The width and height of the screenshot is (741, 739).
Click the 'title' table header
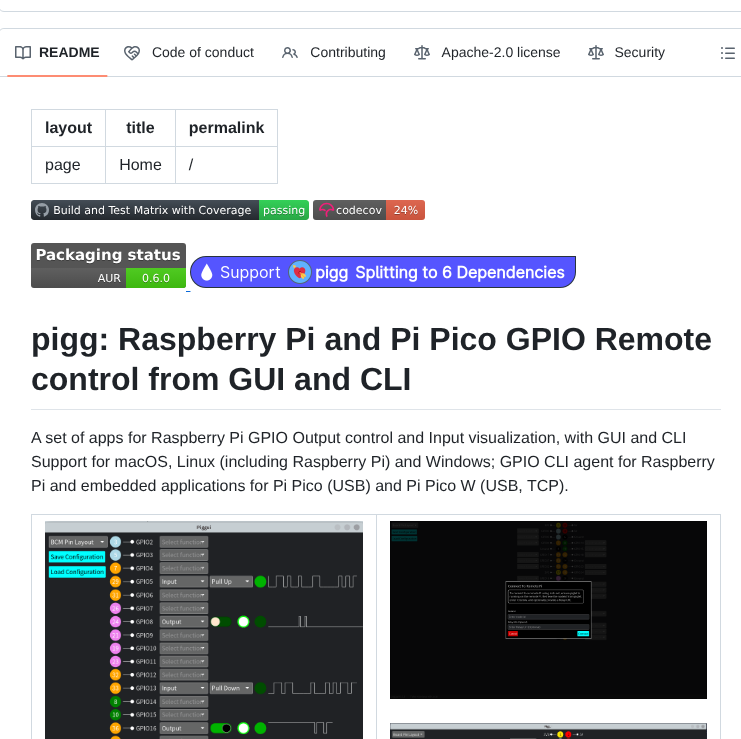(140, 128)
